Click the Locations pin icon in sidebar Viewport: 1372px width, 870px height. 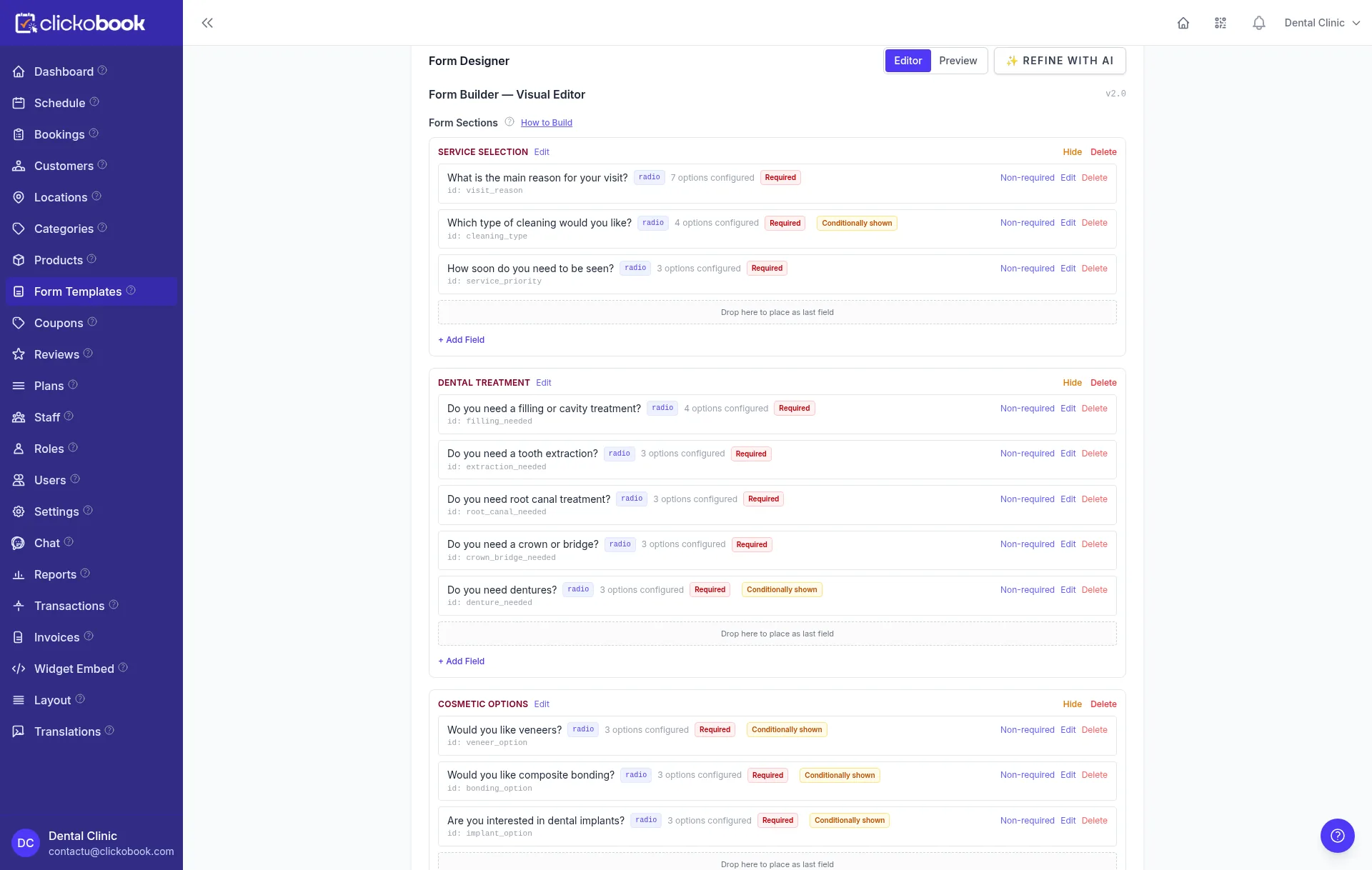[x=19, y=197]
